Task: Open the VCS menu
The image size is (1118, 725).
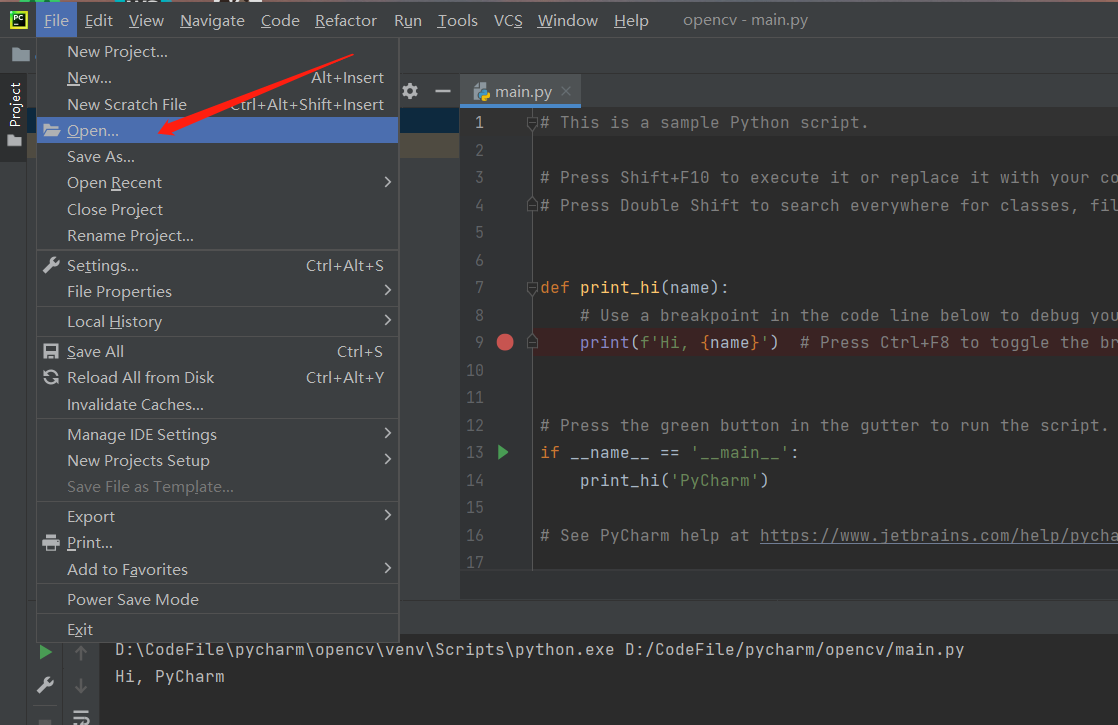Action: click(508, 21)
